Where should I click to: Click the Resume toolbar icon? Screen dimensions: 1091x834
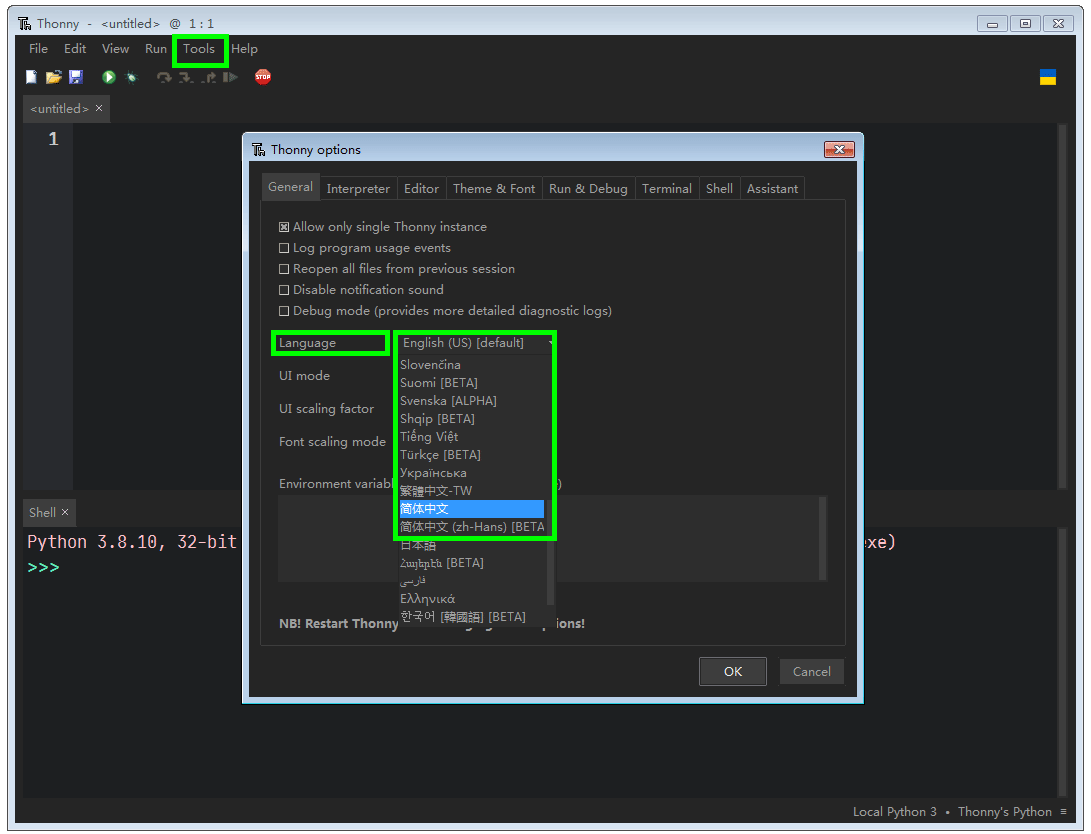click(x=230, y=77)
